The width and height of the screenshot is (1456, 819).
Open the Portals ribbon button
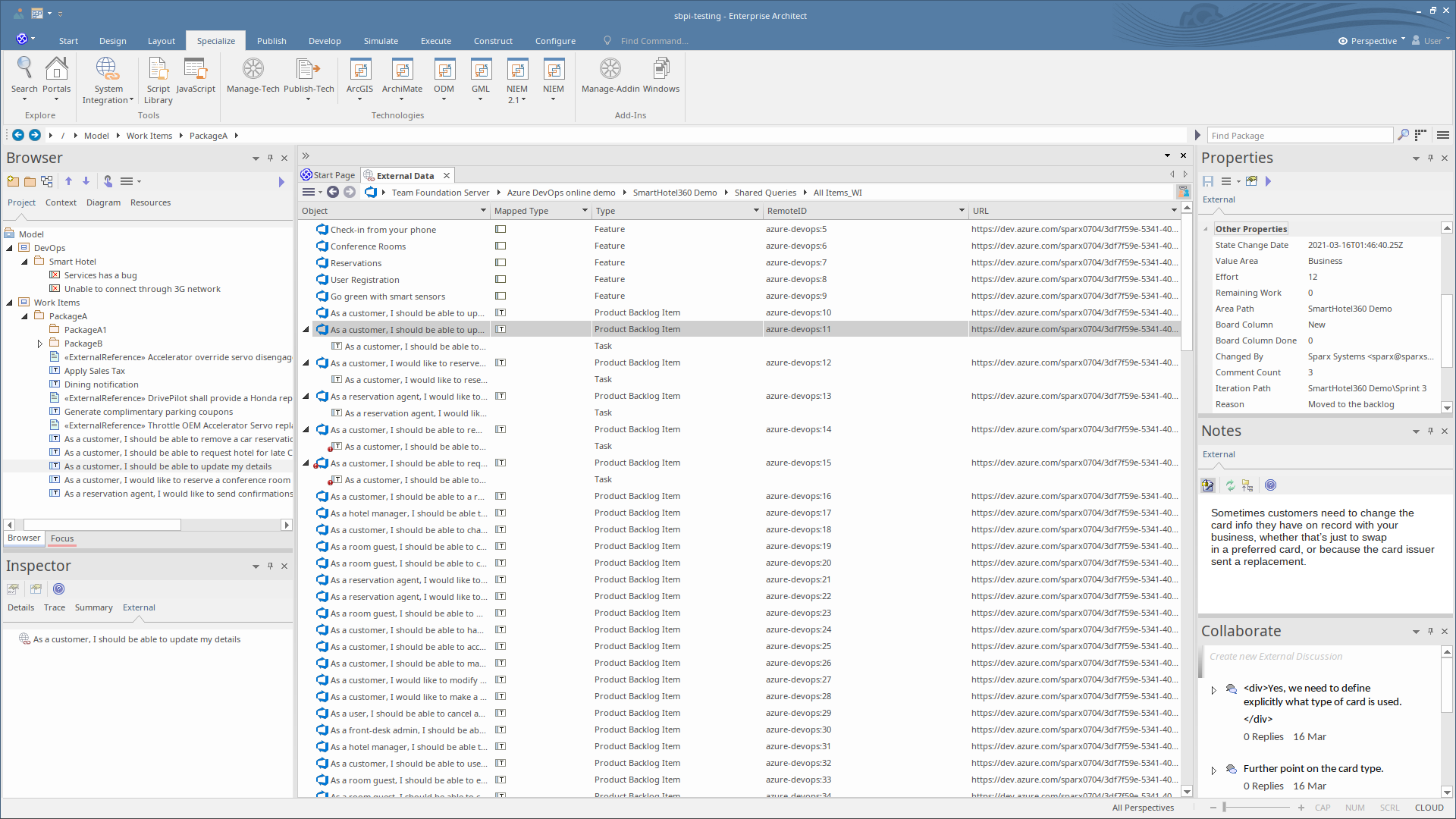56,79
